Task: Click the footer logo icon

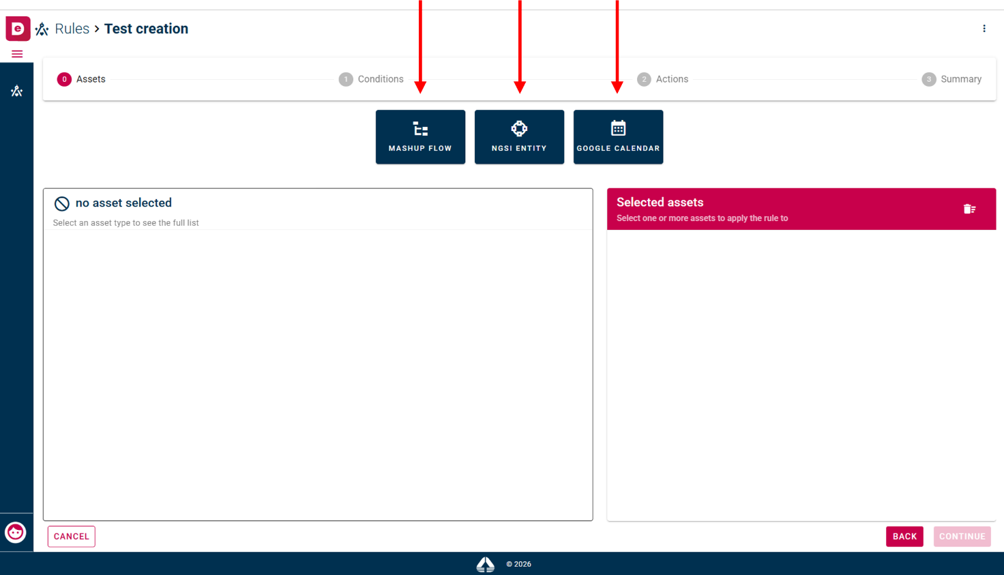Action: (x=485, y=564)
